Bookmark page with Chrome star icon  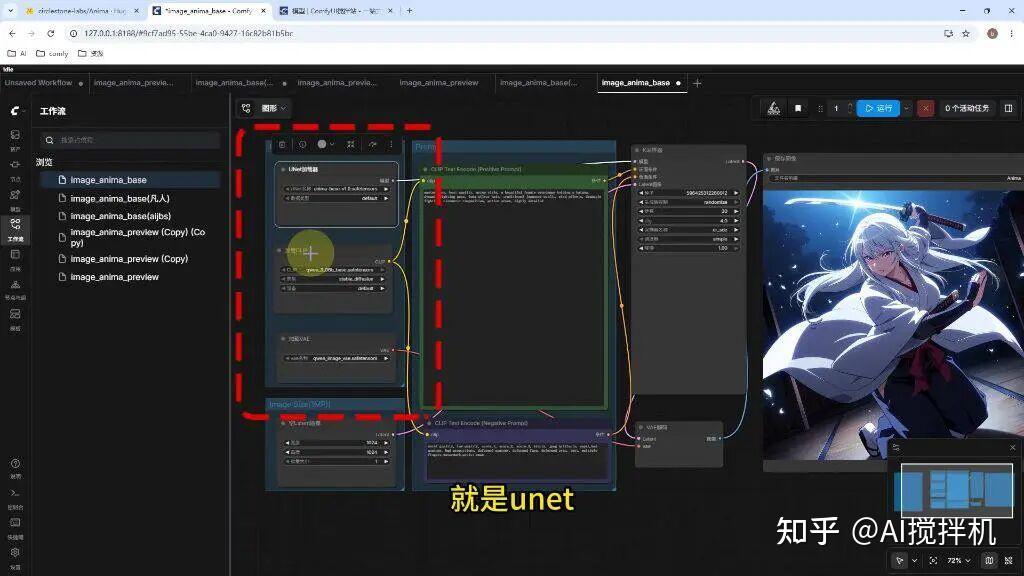966,33
